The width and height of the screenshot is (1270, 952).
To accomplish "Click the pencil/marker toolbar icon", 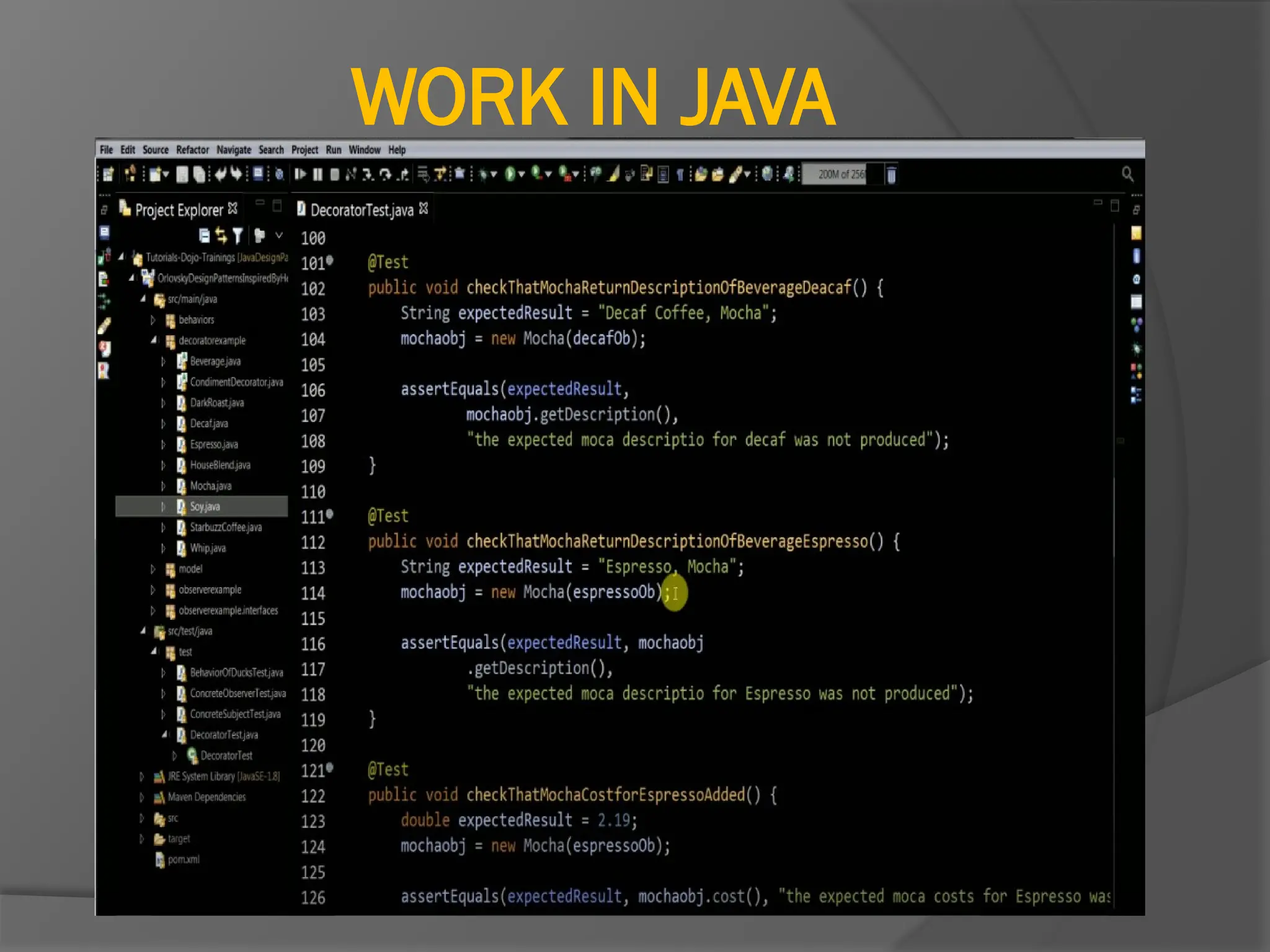I will [735, 175].
